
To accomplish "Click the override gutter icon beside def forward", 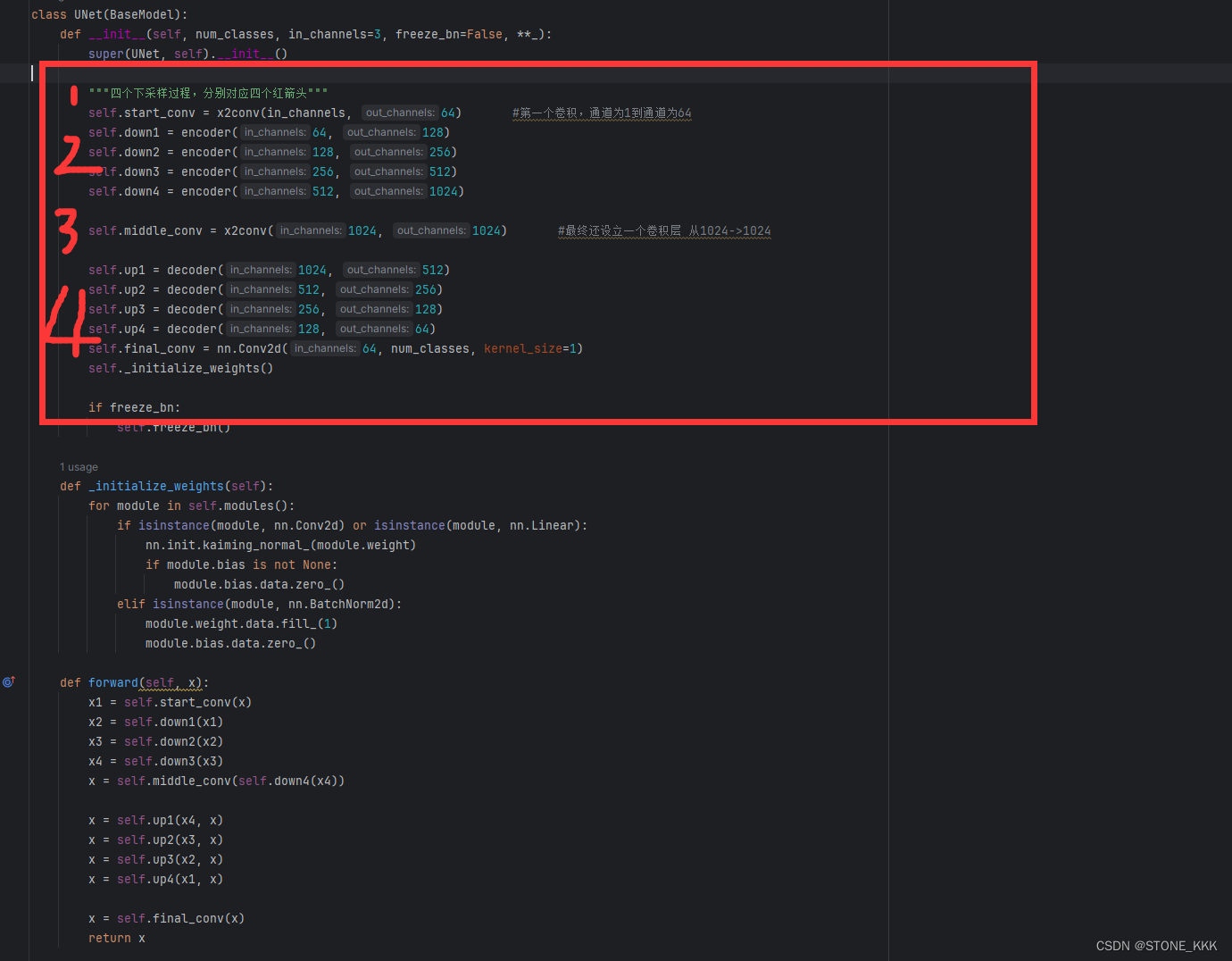I will [x=9, y=681].
